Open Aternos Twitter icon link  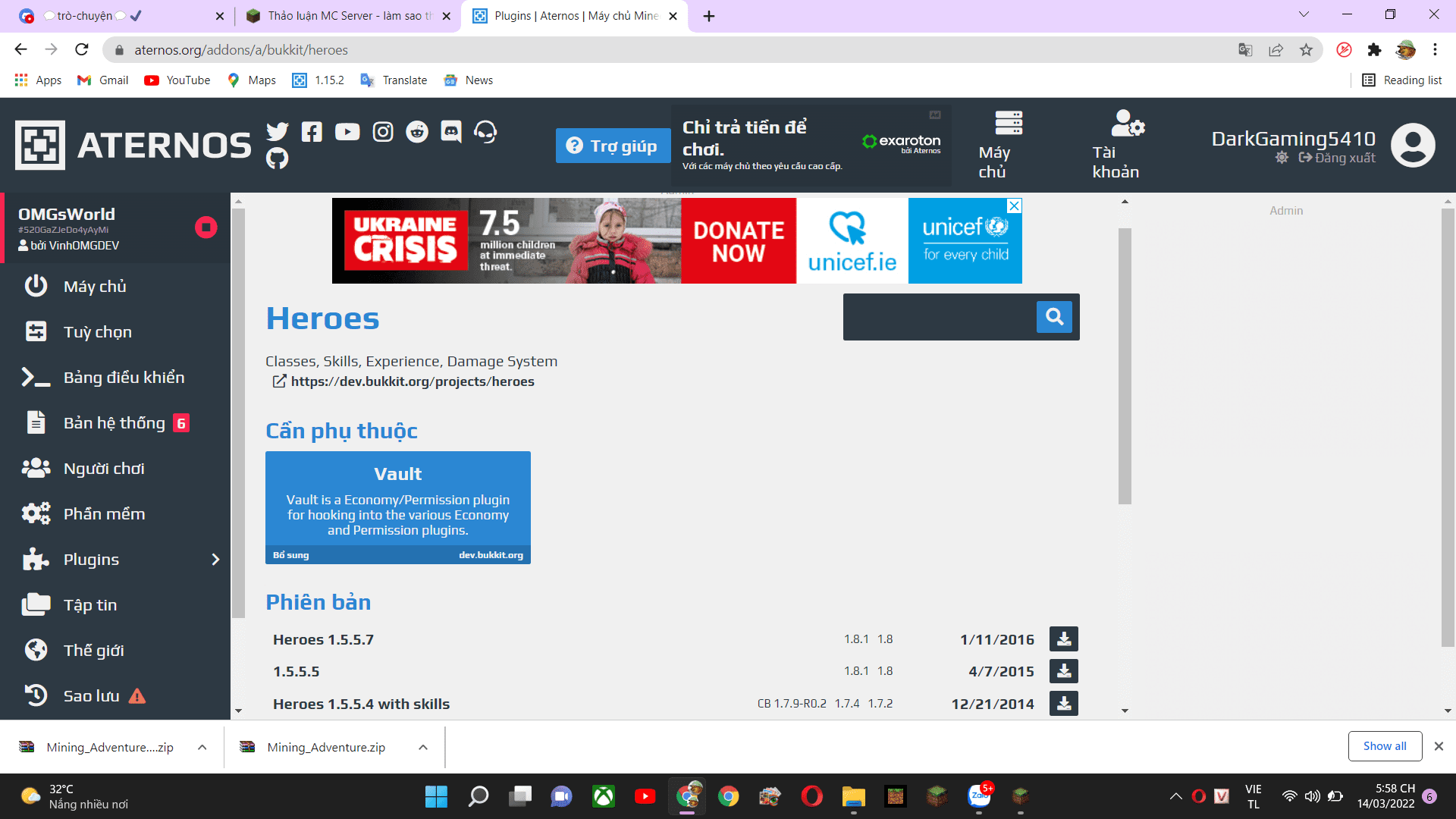[278, 132]
